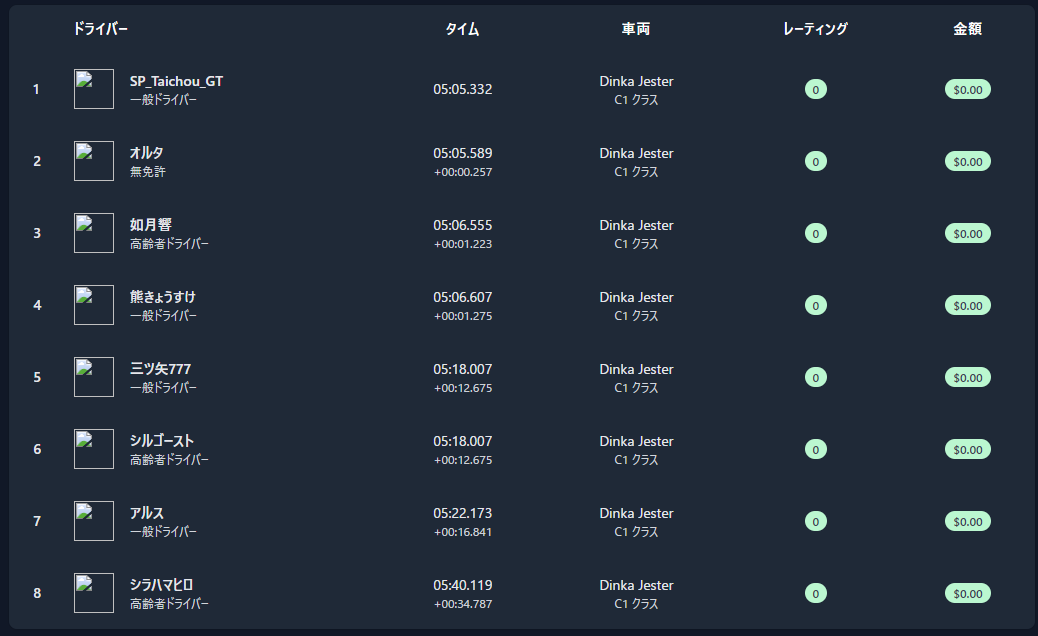Click オルタ's driver avatar image

click(94, 161)
